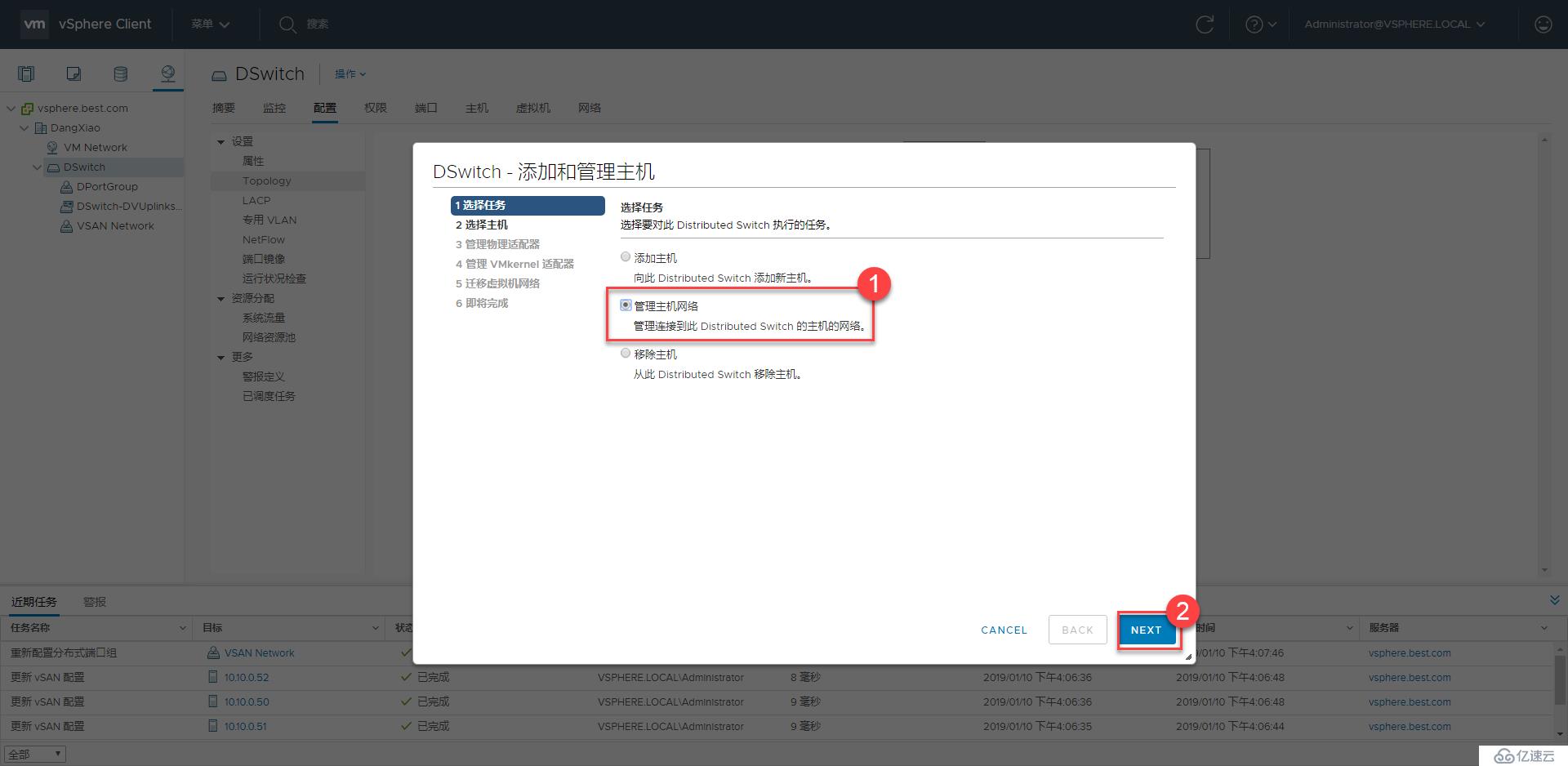This screenshot has width=1568, height=766.
Task: Switch to the 虚拟机 tab
Action: pyautogui.click(x=533, y=108)
